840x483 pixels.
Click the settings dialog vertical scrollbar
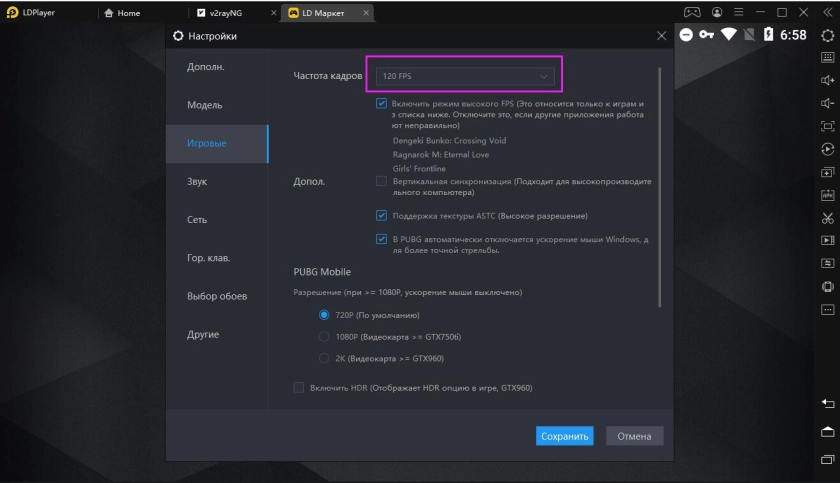659,187
